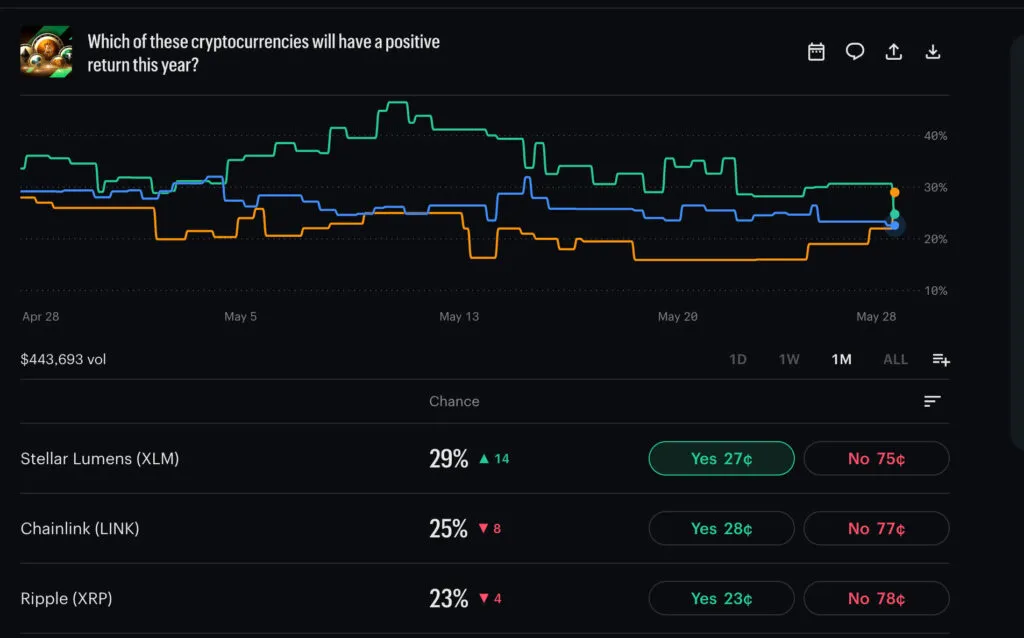The image size is (1024, 638).
Task: Click the download icon
Action: click(x=933, y=52)
